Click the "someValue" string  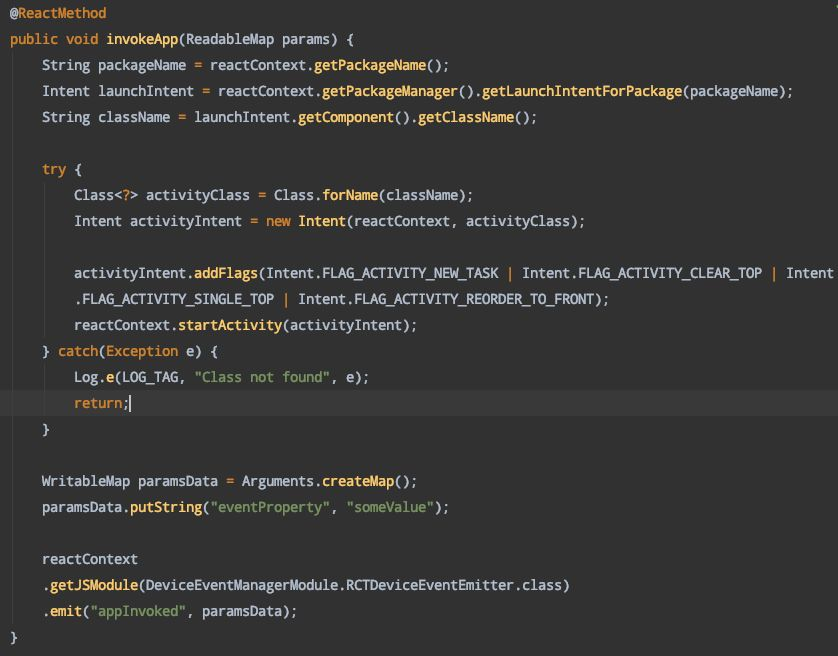[390, 507]
